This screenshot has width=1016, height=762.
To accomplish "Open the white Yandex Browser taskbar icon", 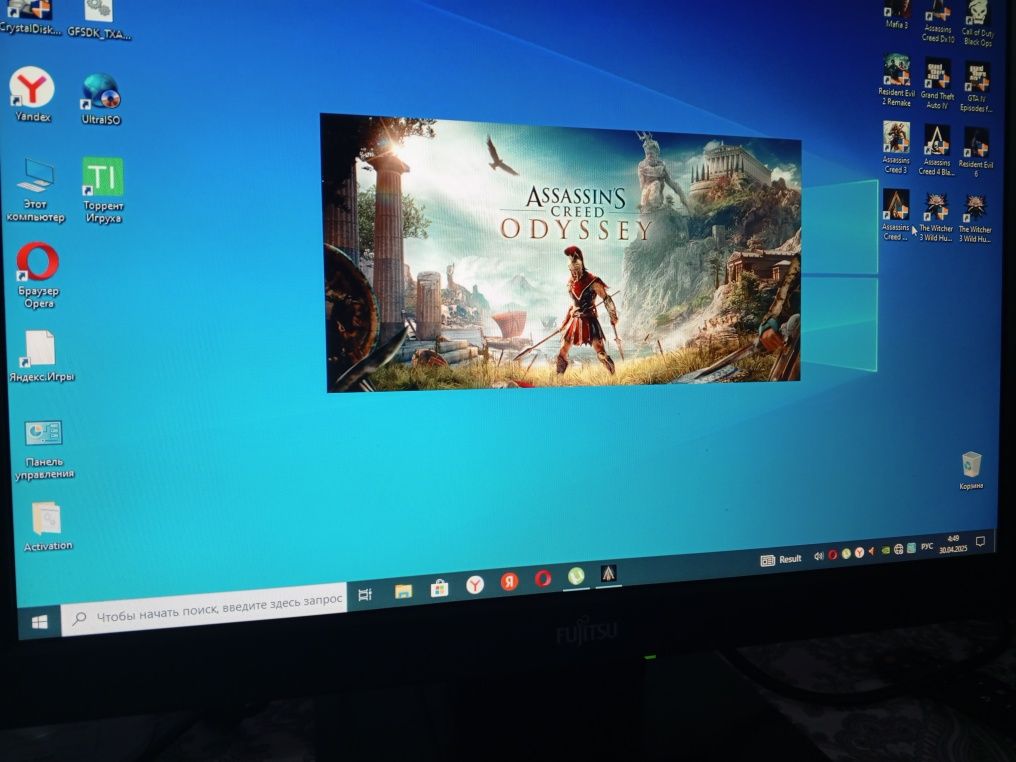I will (x=475, y=585).
